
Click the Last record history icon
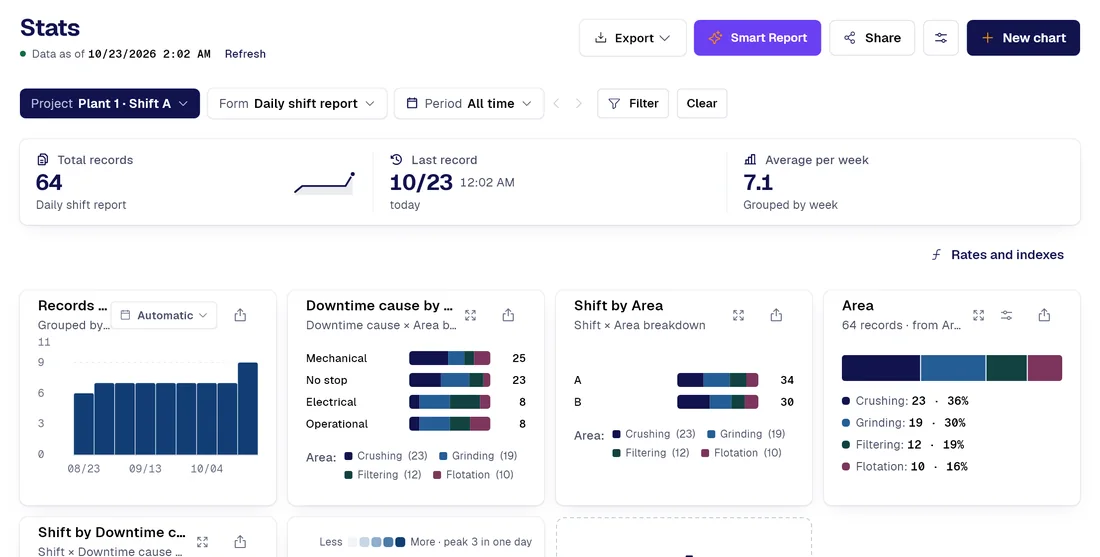pyautogui.click(x=396, y=160)
